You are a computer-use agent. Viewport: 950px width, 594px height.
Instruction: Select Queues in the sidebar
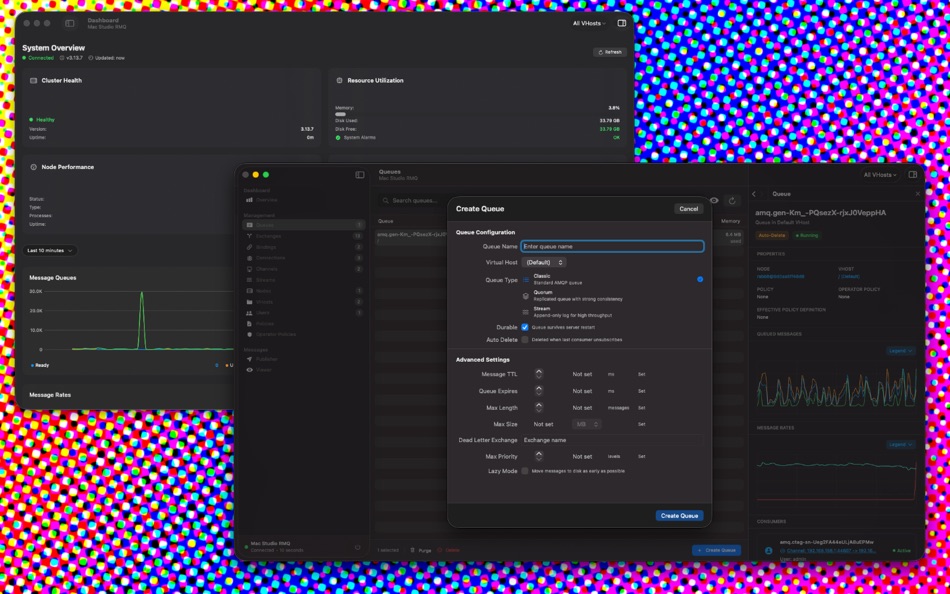(304, 225)
